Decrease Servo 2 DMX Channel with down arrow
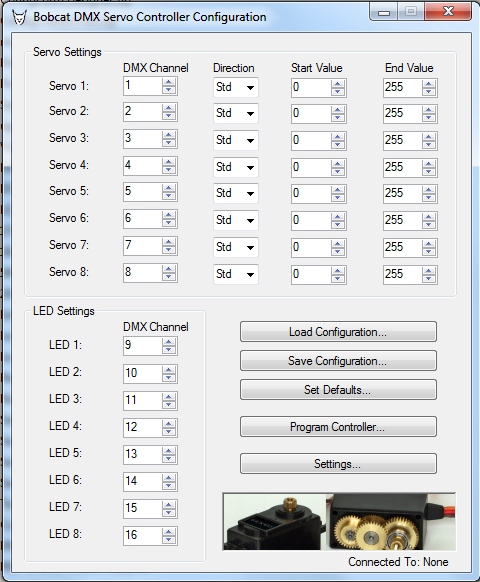 click(169, 116)
